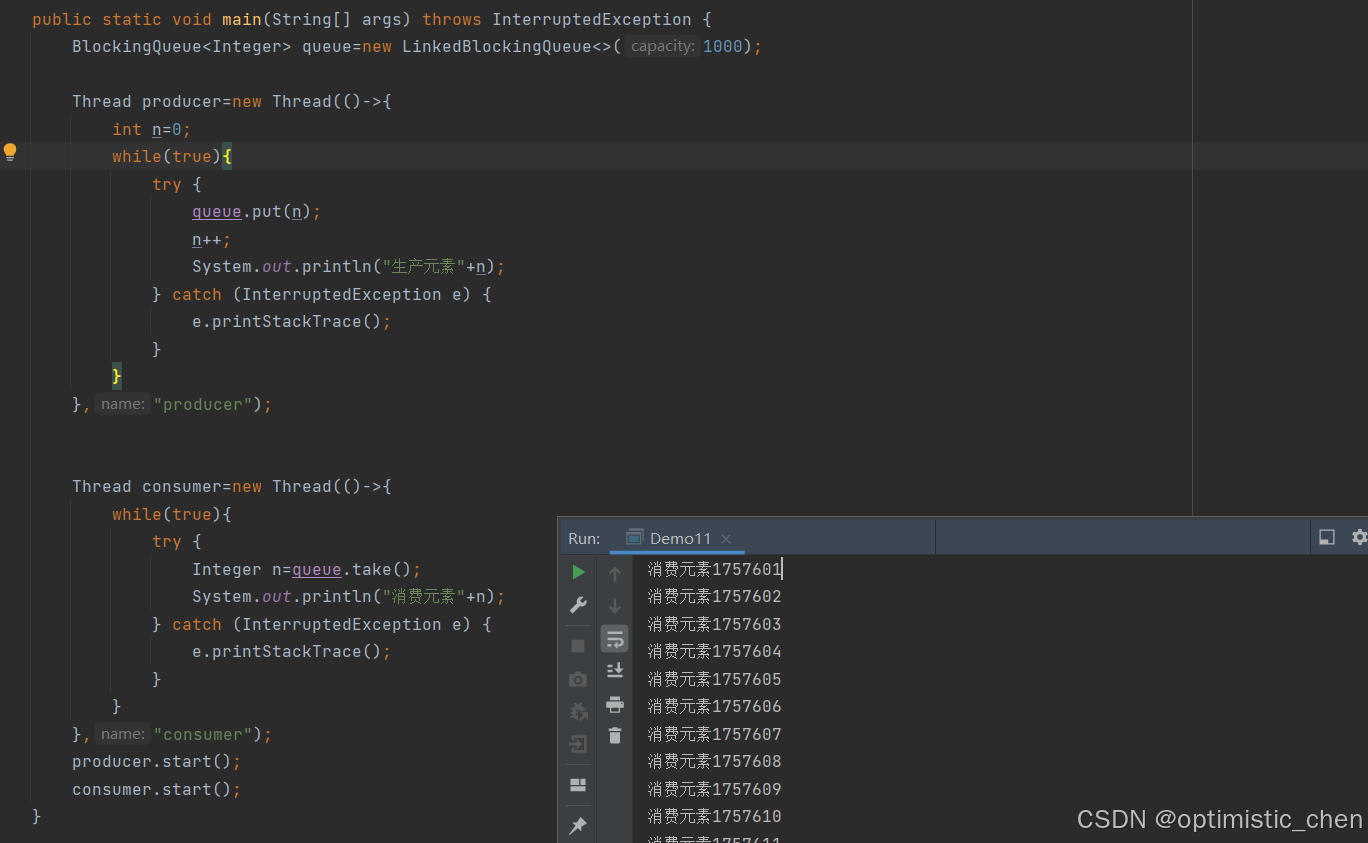This screenshot has height=843, width=1368.
Task: Click the "生产元素" string literal
Action: point(423,266)
